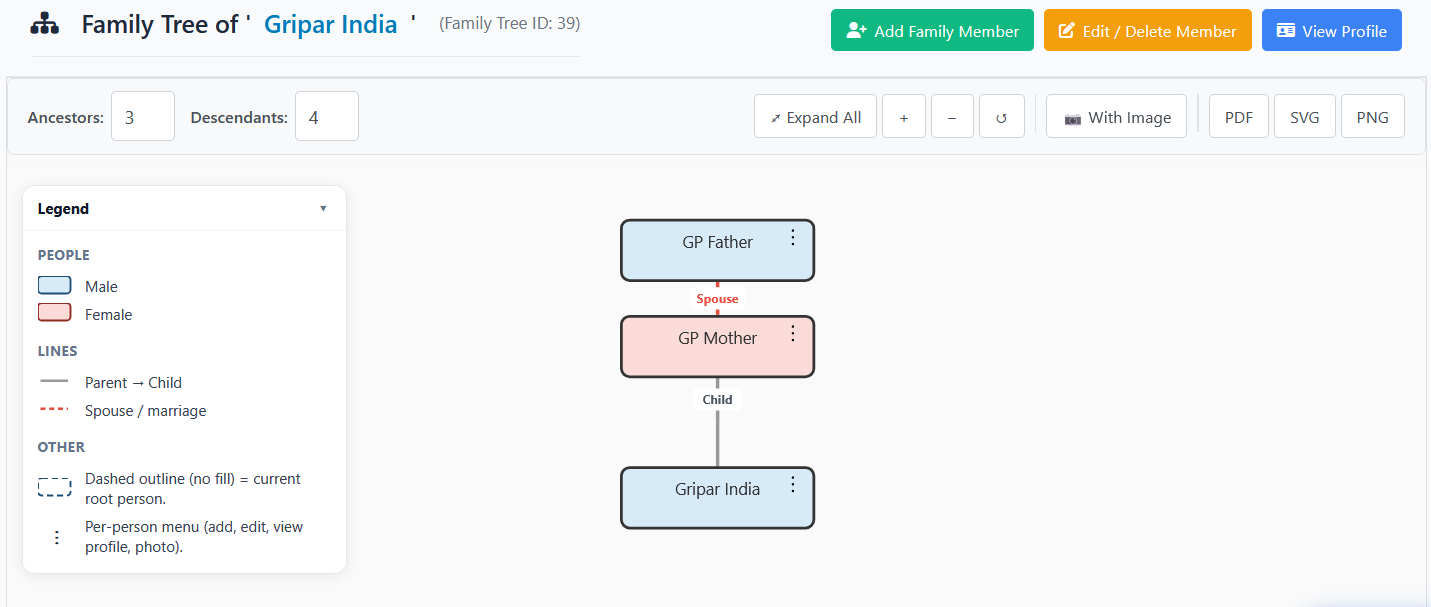Click the per-person menu dots icon in legend

pos(56,537)
